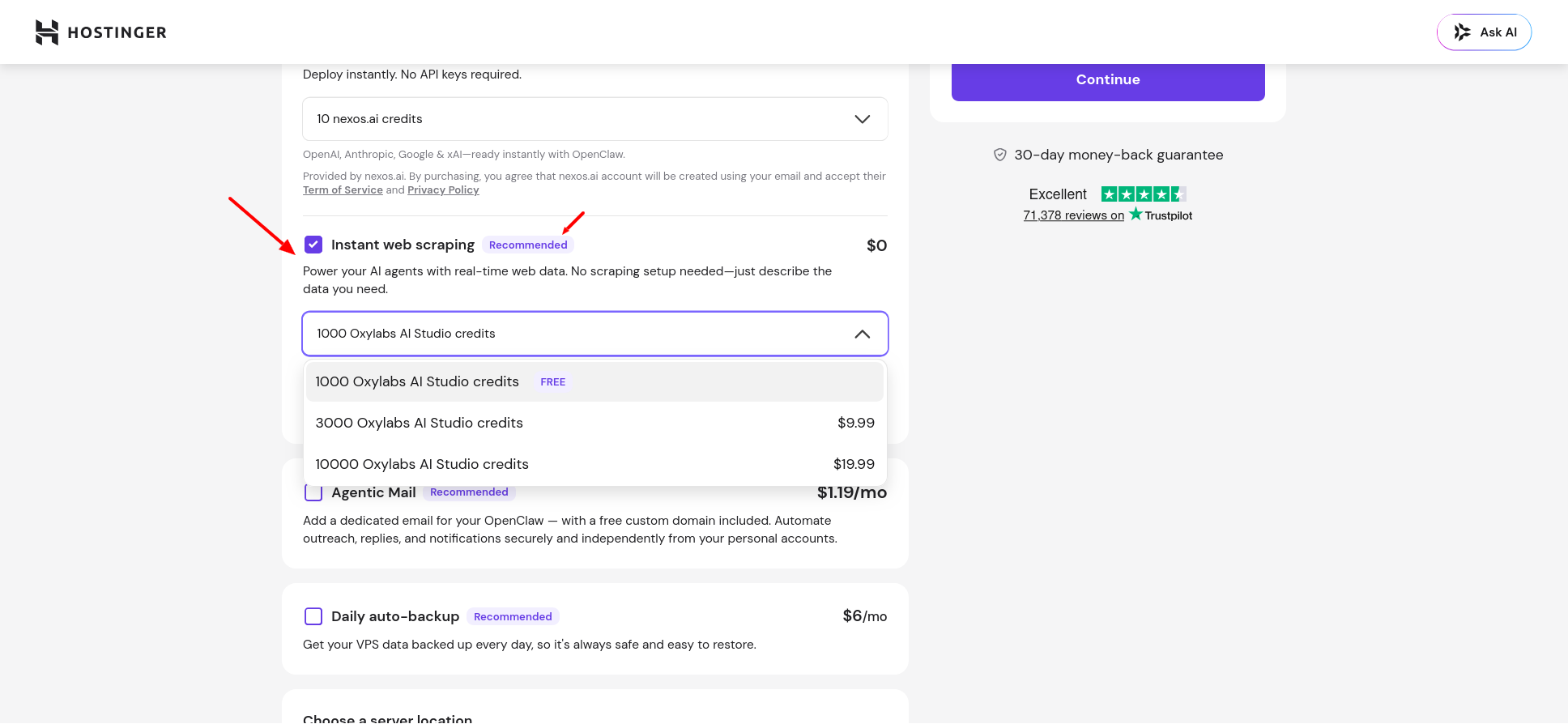This screenshot has width=1568, height=724.
Task: Click the $1.19/mo Agentic Mail price
Action: coord(852,492)
